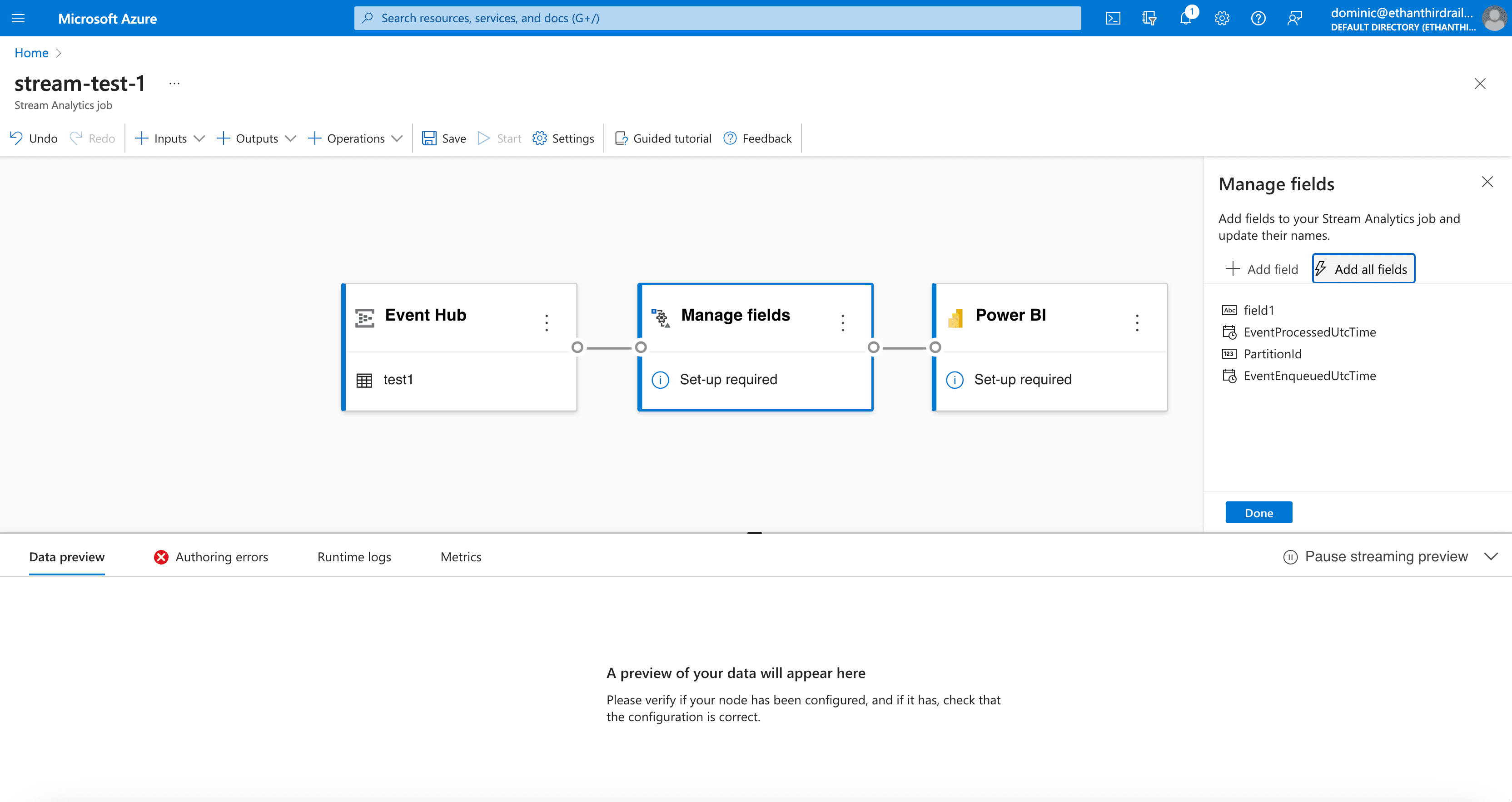Click Feedback in the toolbar
This screenshot has width=1512, height=802.
tap(757, 139)
